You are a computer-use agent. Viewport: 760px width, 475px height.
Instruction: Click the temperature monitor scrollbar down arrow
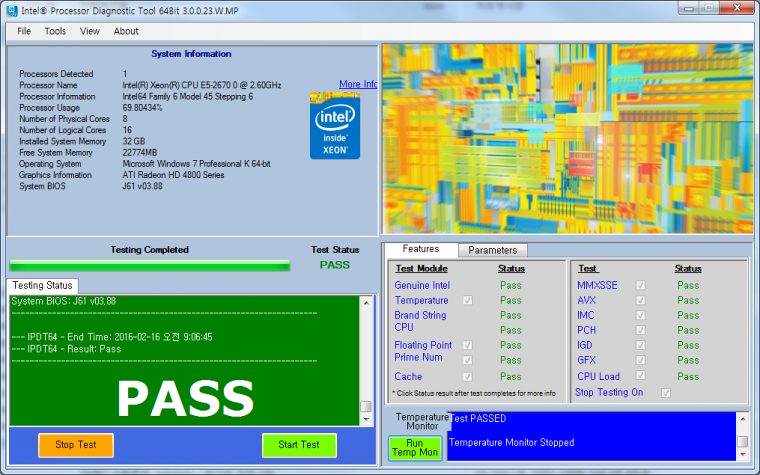[x=742, y=455]
